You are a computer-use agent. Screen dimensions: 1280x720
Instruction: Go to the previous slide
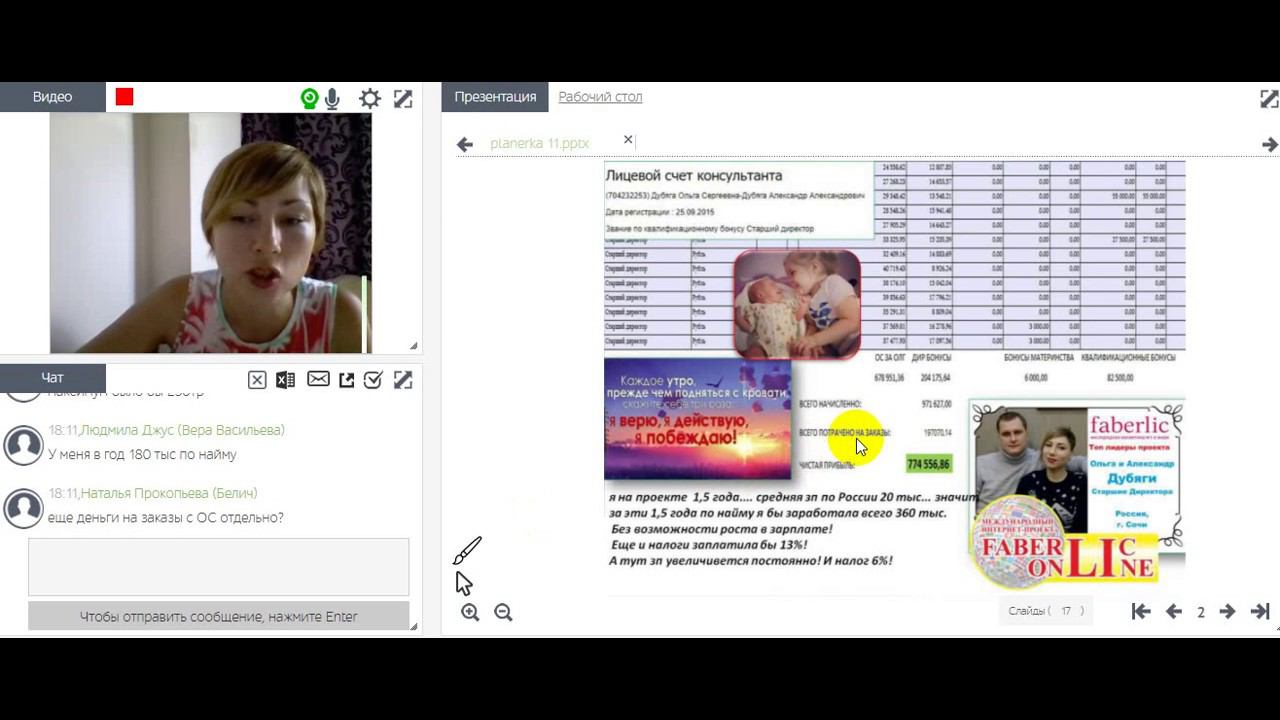(1174, 612)
